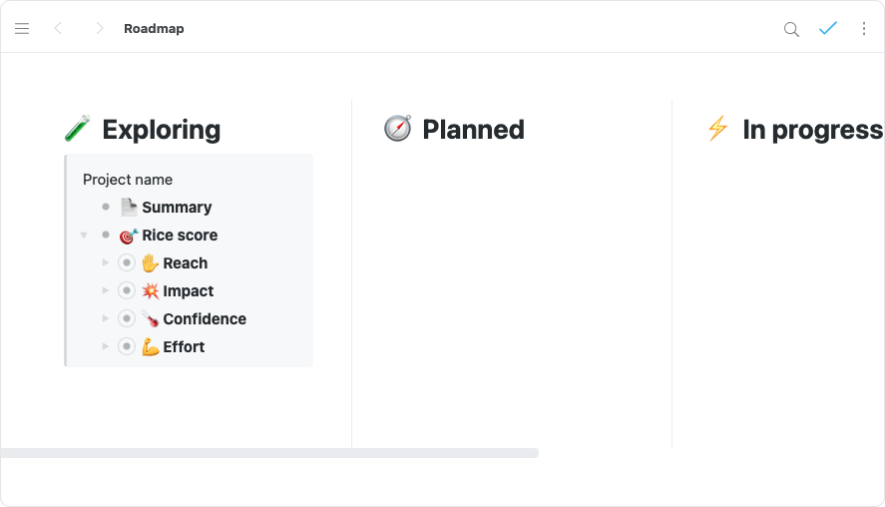The height and width of the screenshot is (507, 885).
Task: Select the Summary item
Action: coord(176,207)
